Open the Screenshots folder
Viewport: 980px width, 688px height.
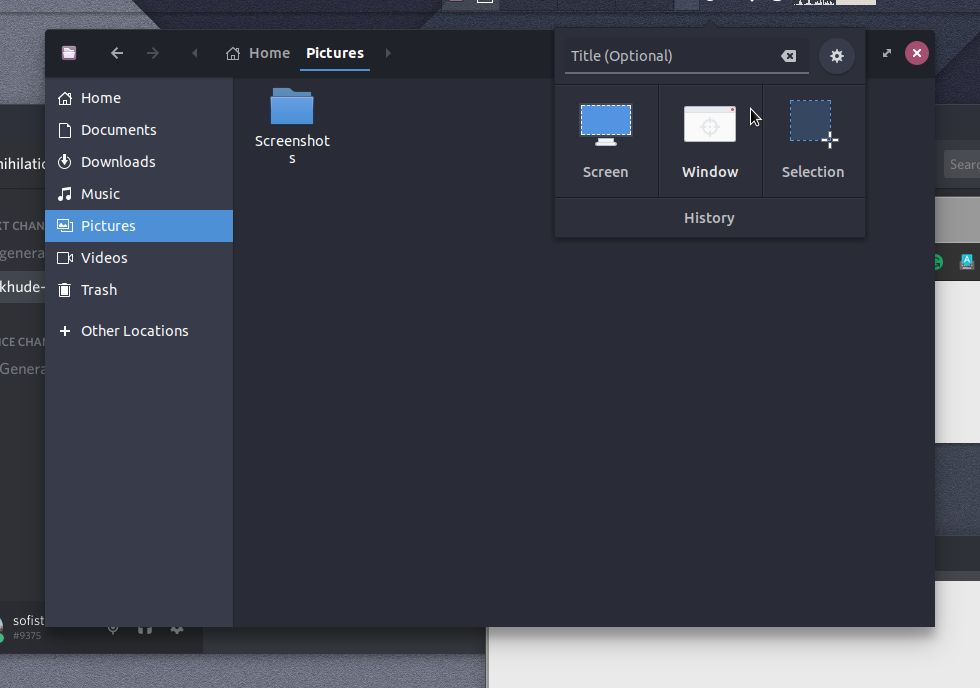click(292, 126)
